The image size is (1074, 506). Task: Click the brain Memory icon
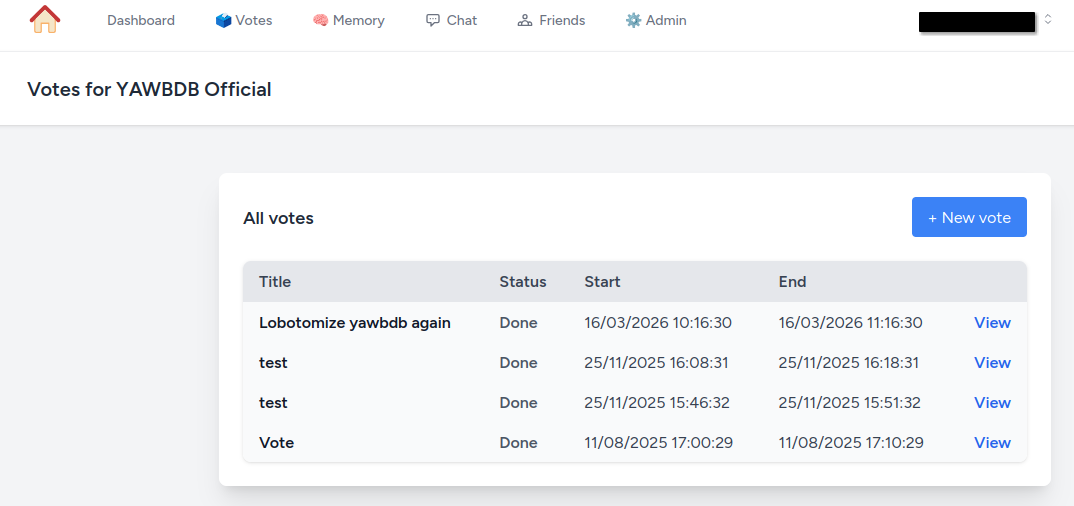(320, 21)
